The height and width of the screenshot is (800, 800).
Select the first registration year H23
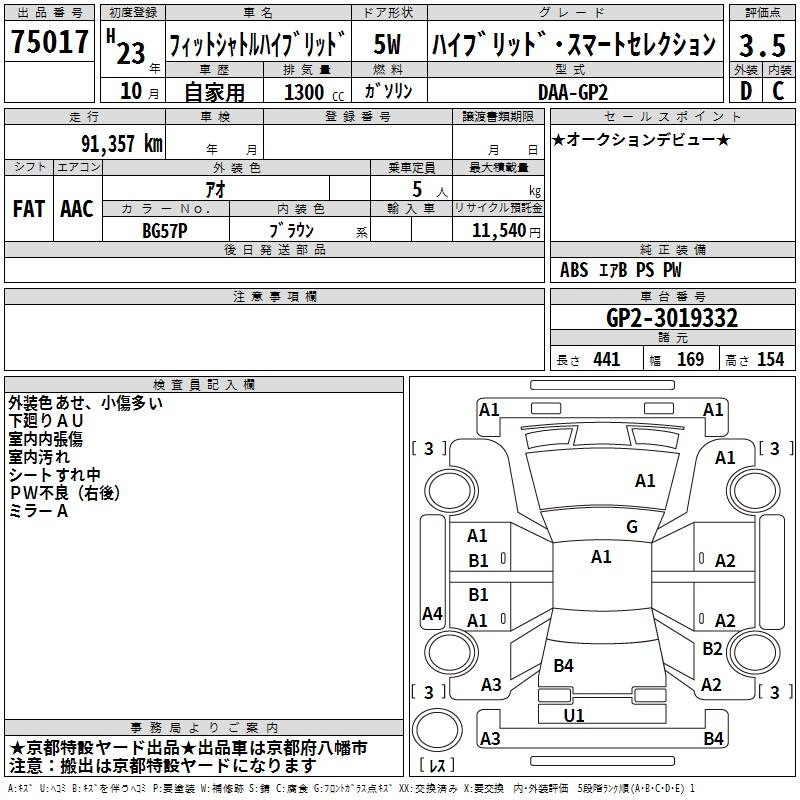(127, 48)
